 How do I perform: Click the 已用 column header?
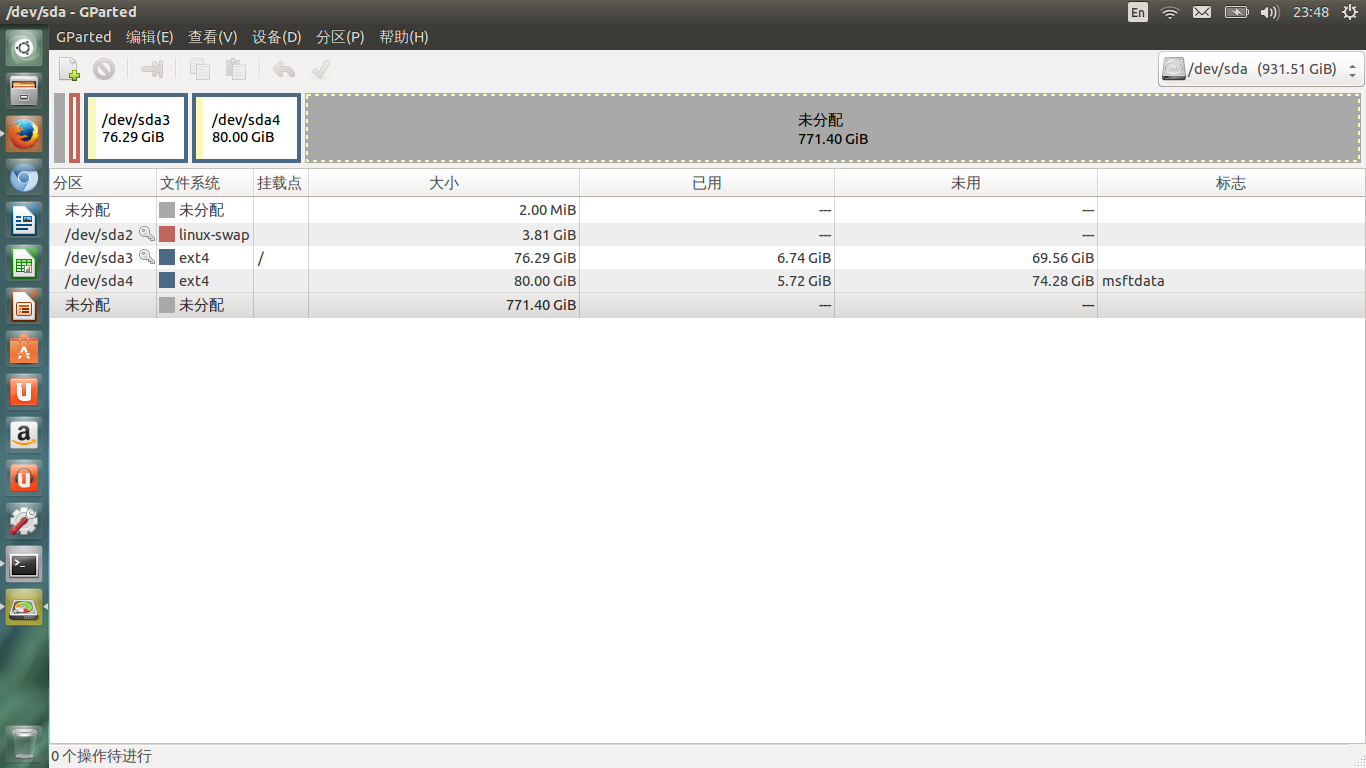click(707, 183)
